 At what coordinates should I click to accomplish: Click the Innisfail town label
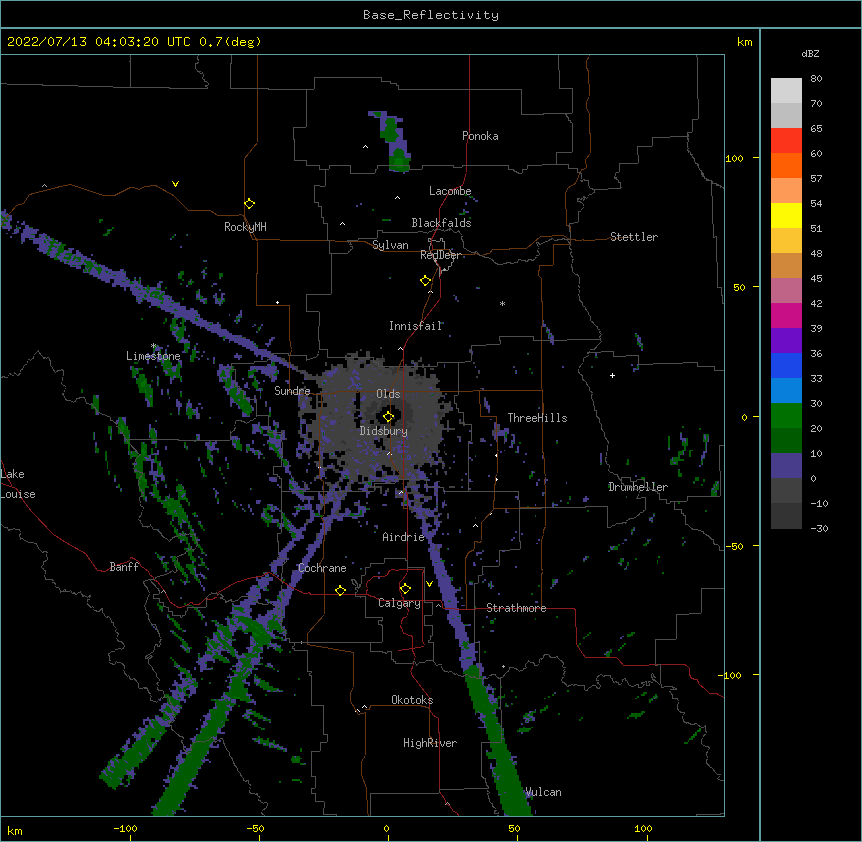415,326
